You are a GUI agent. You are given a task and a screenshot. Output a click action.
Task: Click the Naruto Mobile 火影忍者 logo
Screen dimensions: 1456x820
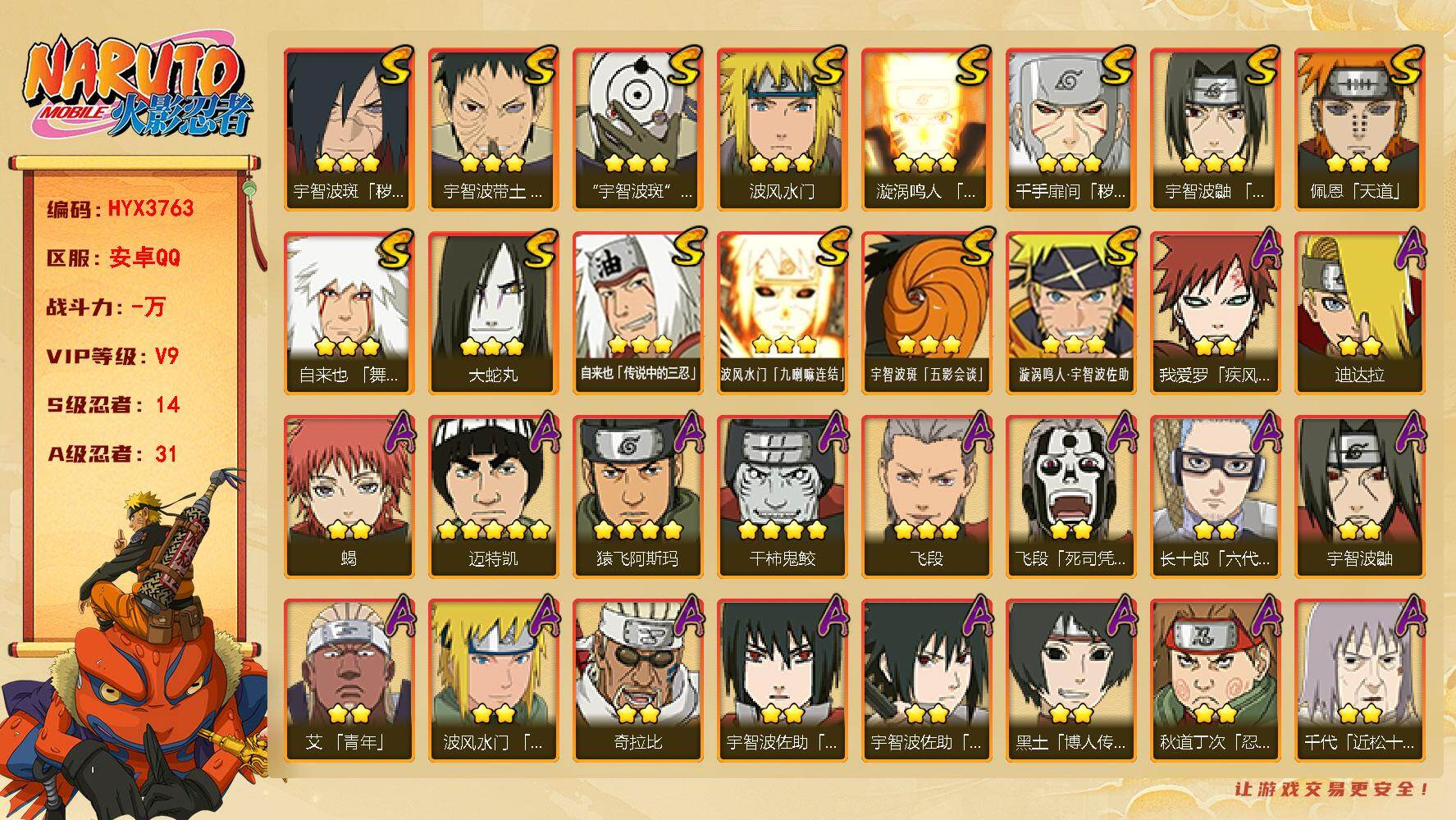point(137,89)
